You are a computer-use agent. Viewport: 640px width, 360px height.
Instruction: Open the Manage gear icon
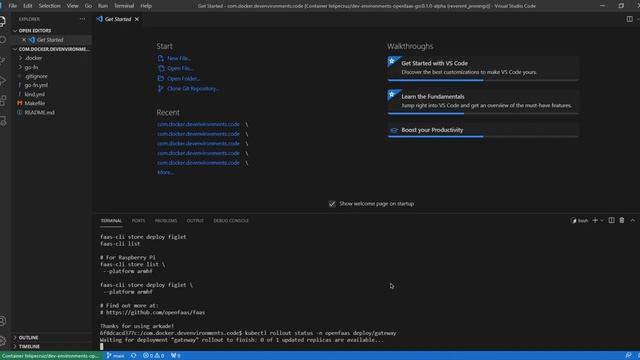(2, 341)
